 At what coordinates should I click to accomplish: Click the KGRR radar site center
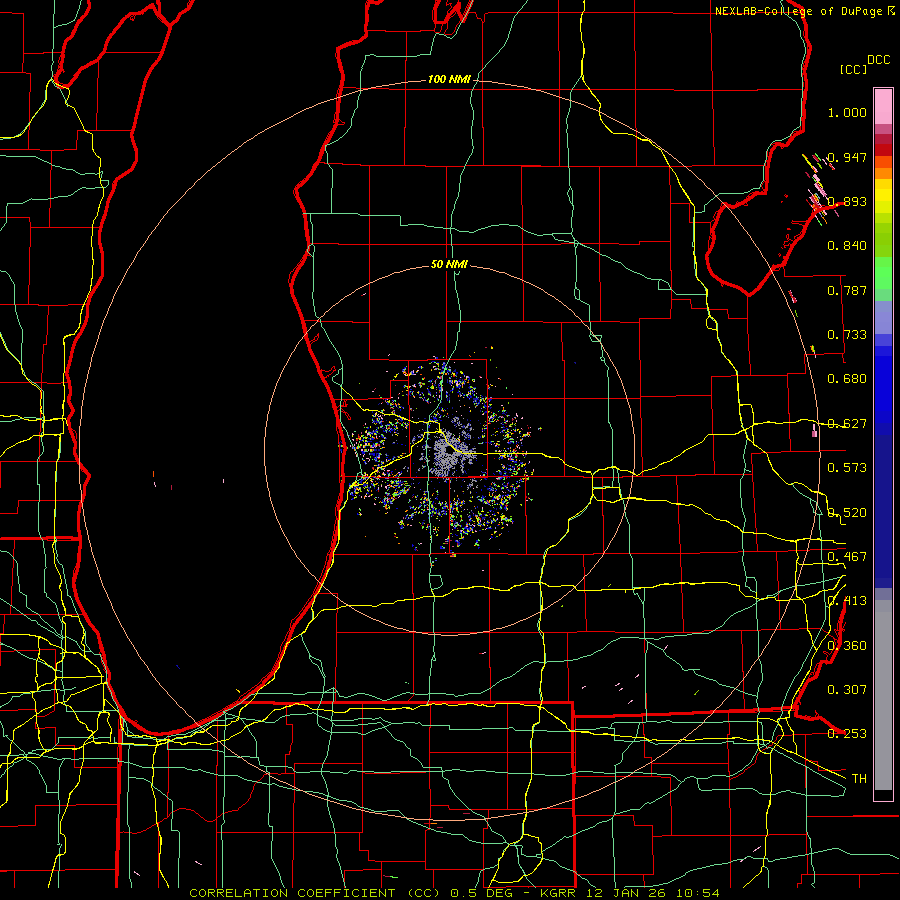pyautogui.click(x=449, y=451)
